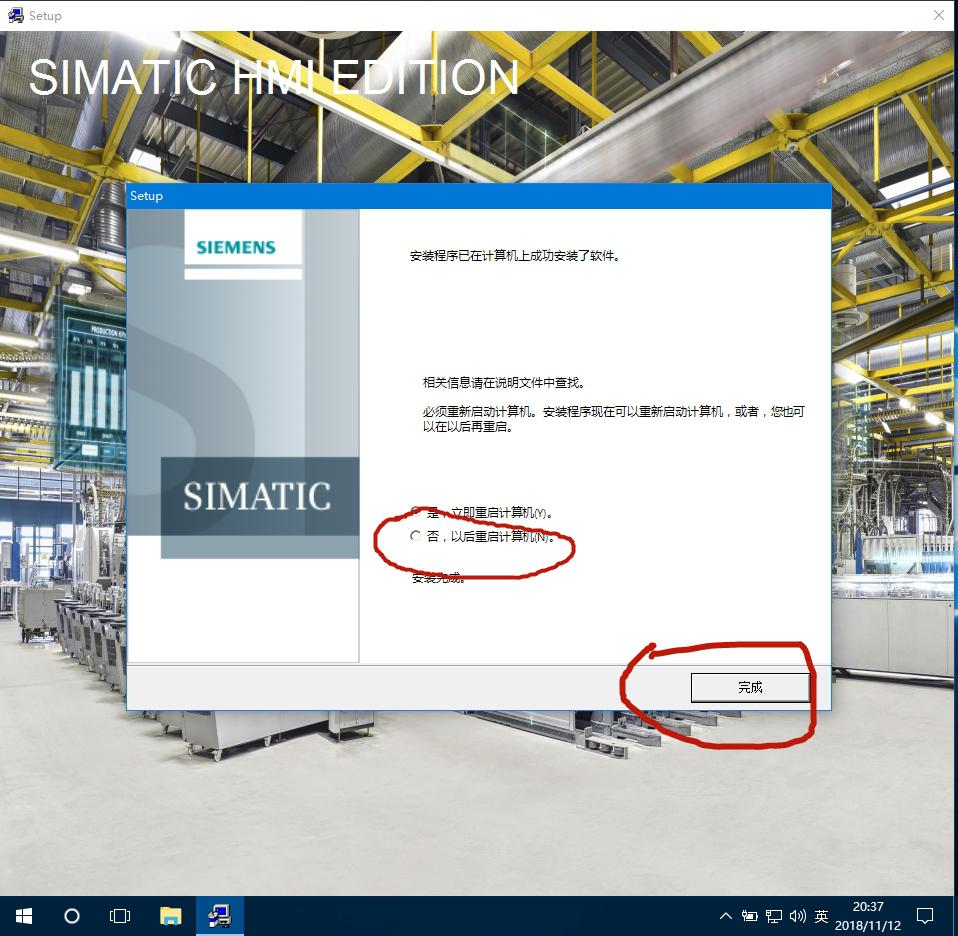Open Task View from the taskbar
The width and height of the screenshot is (958, 936).
coord(120,915)
